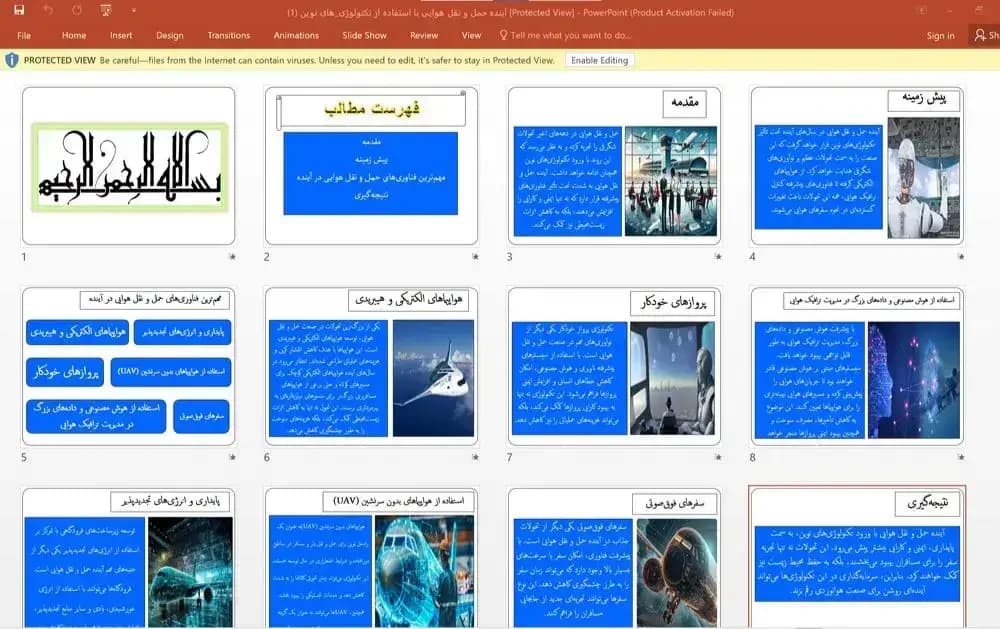This screenshot has width=1000, height=629.
Task: Open the Slide Show ribbon tab
Action: (x=364, y=36)
